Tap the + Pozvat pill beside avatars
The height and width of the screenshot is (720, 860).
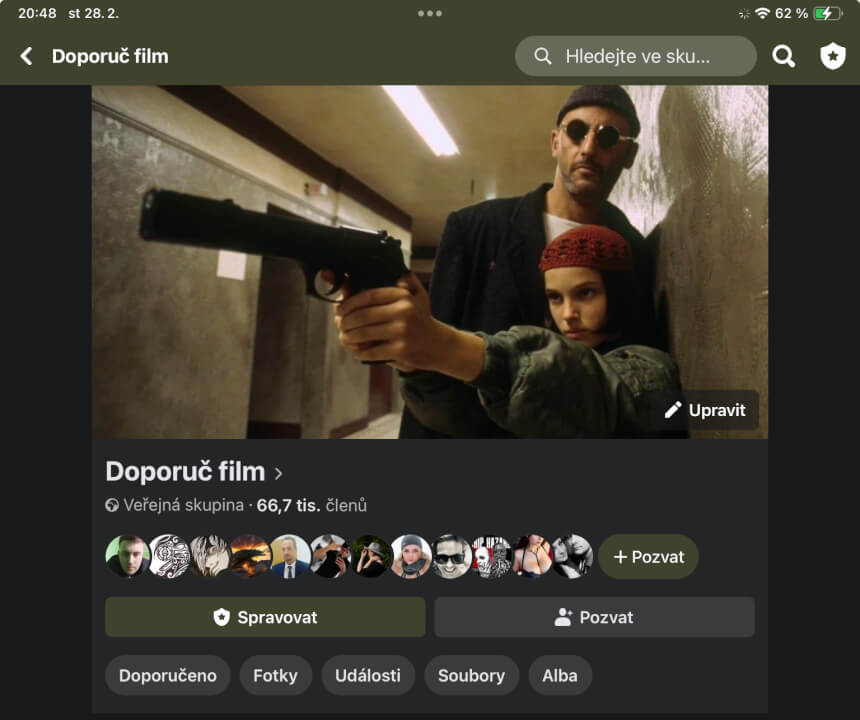(x=648, y=557)
